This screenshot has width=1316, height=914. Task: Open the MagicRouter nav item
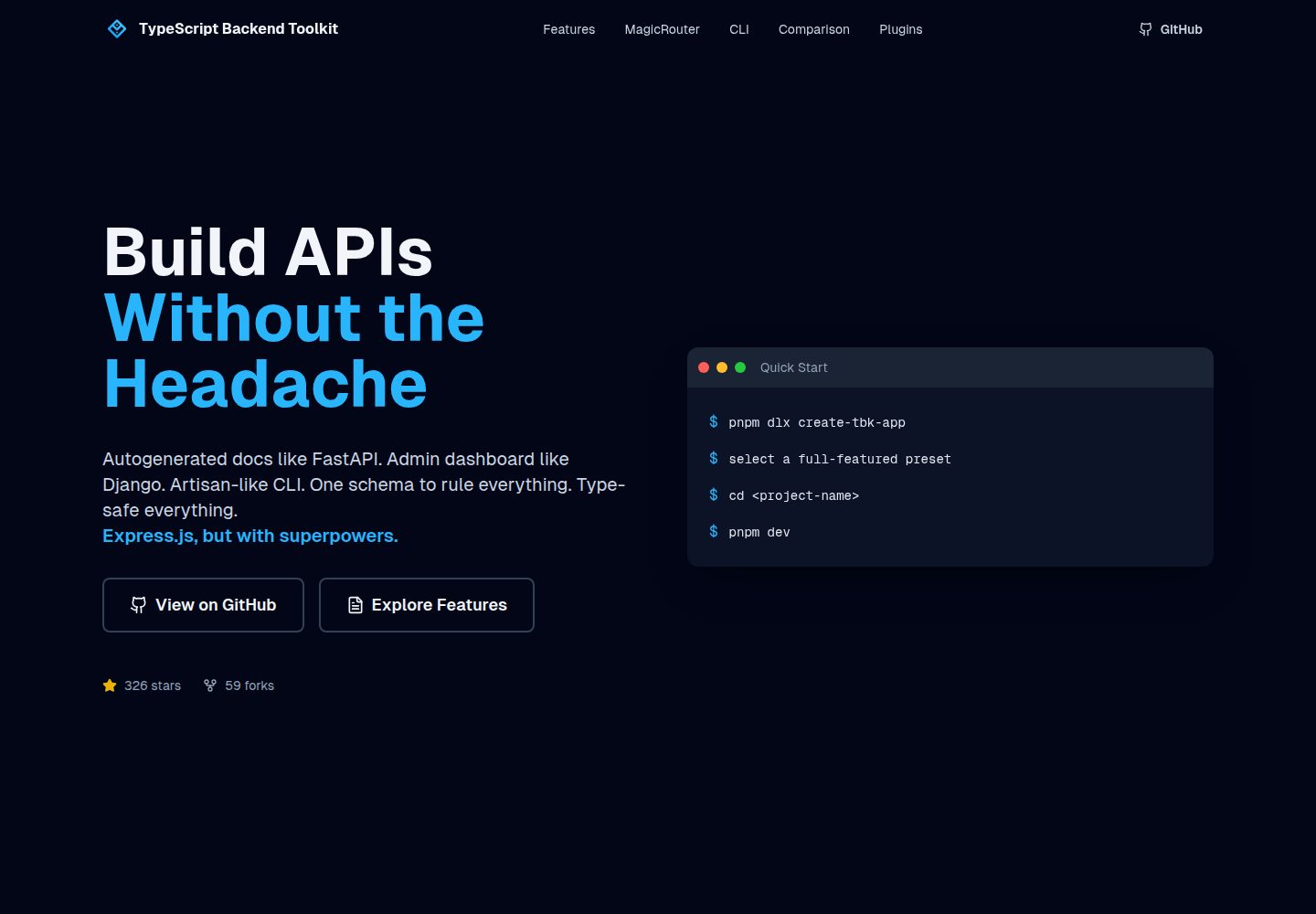tap(662, 29)
